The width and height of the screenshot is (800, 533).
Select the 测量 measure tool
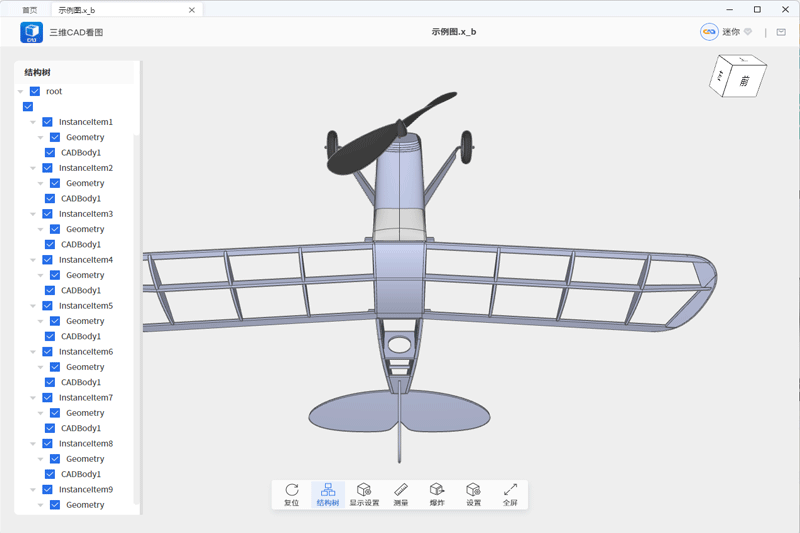pos(401,494)
